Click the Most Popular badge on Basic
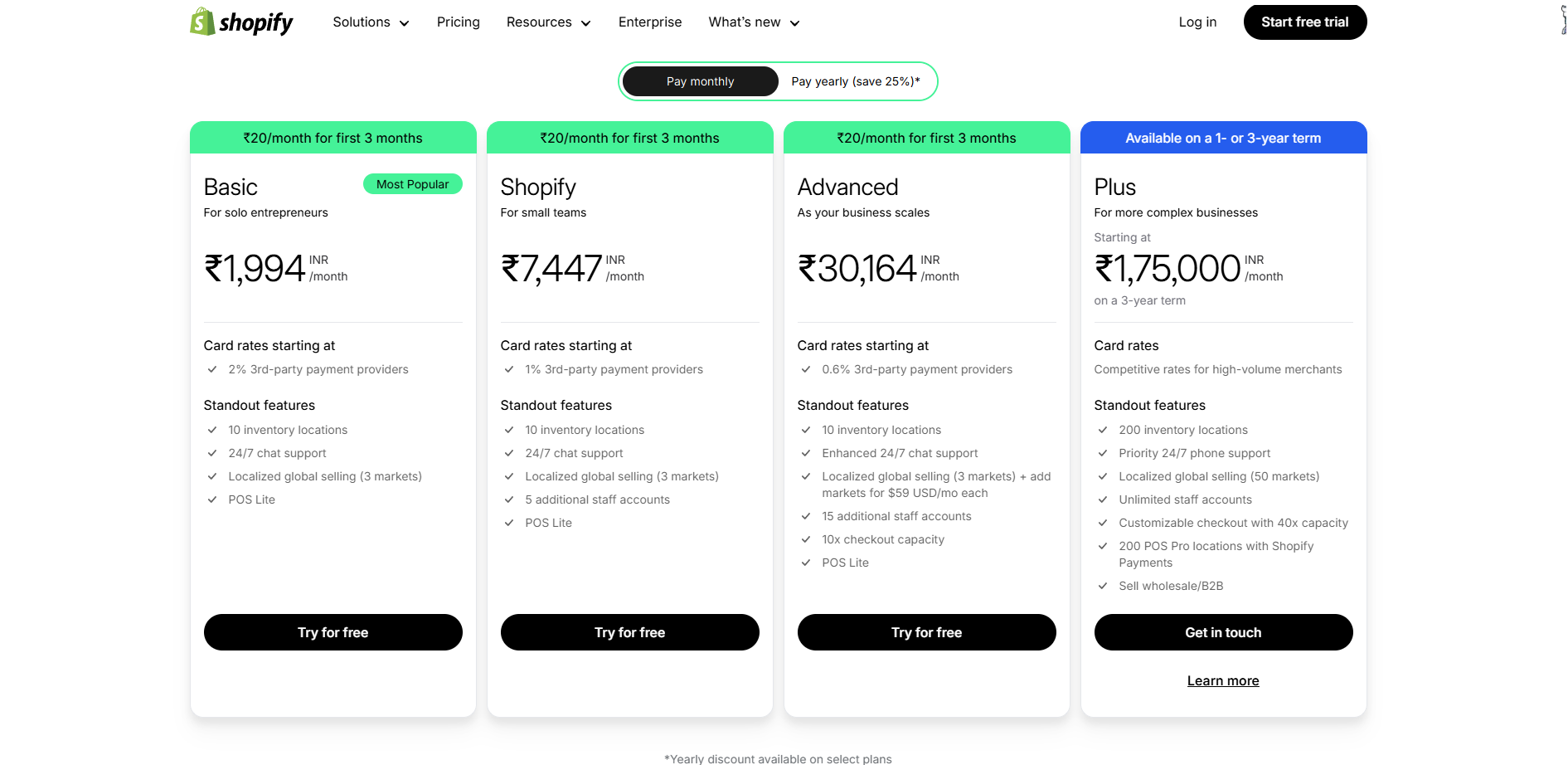The height and width of the screenshot is (765, 1568). pyautogui.click(x=412, y=184)
